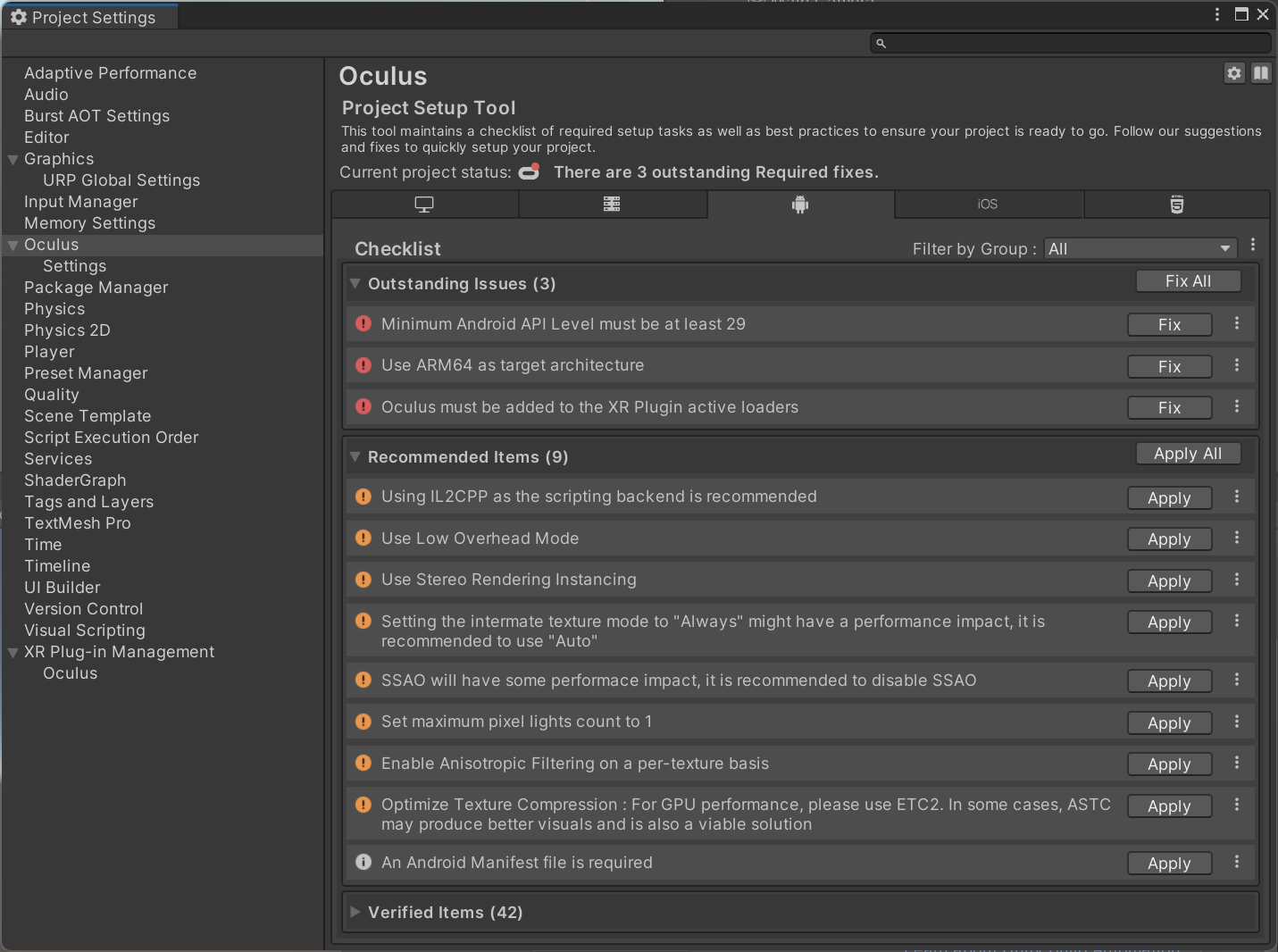Open the Filter by Group dropdown
Viewport: 1278px width, 952px height.
pos(1140,249)
